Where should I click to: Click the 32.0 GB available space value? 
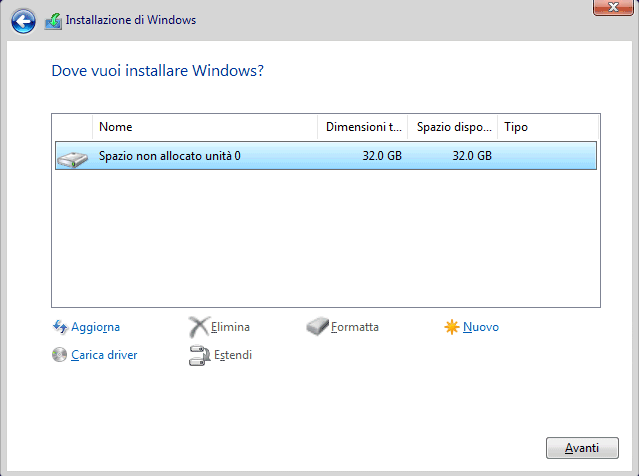(472, 156)
